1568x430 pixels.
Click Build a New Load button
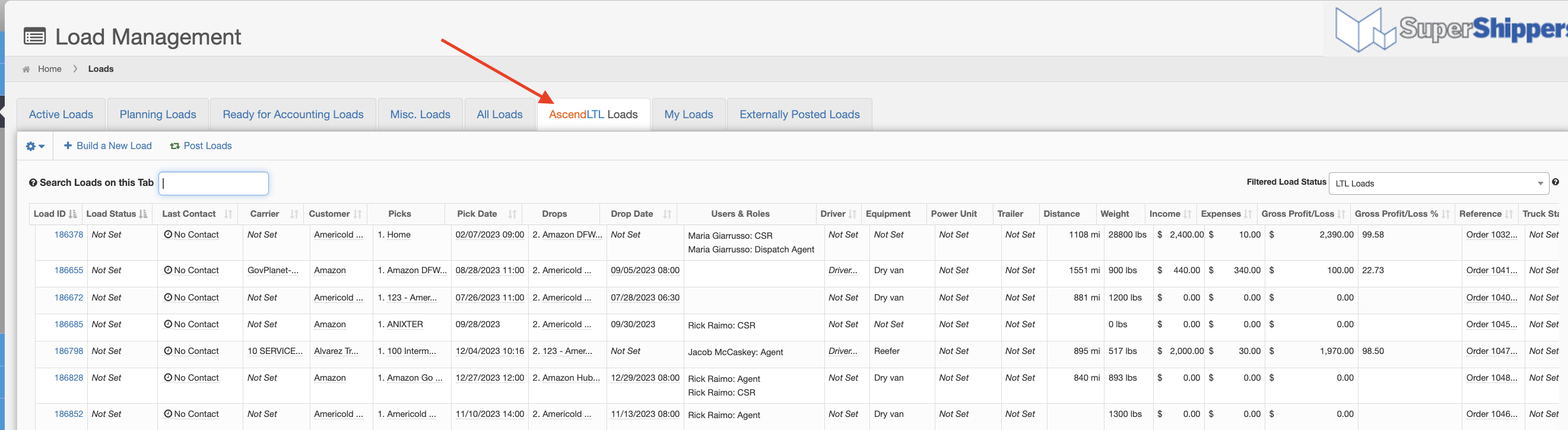[108, 146]
